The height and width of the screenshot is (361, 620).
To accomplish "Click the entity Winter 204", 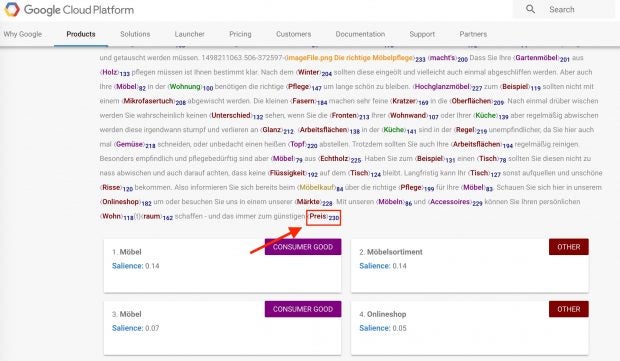I will pyautogui.click(x=314, y=73).
